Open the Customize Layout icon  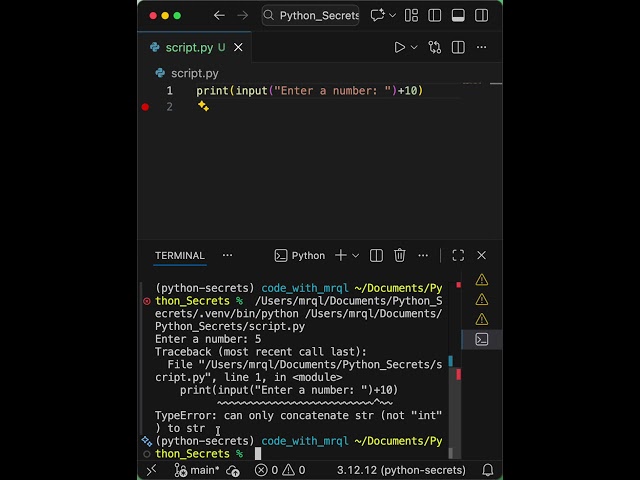tap(411, 16)
